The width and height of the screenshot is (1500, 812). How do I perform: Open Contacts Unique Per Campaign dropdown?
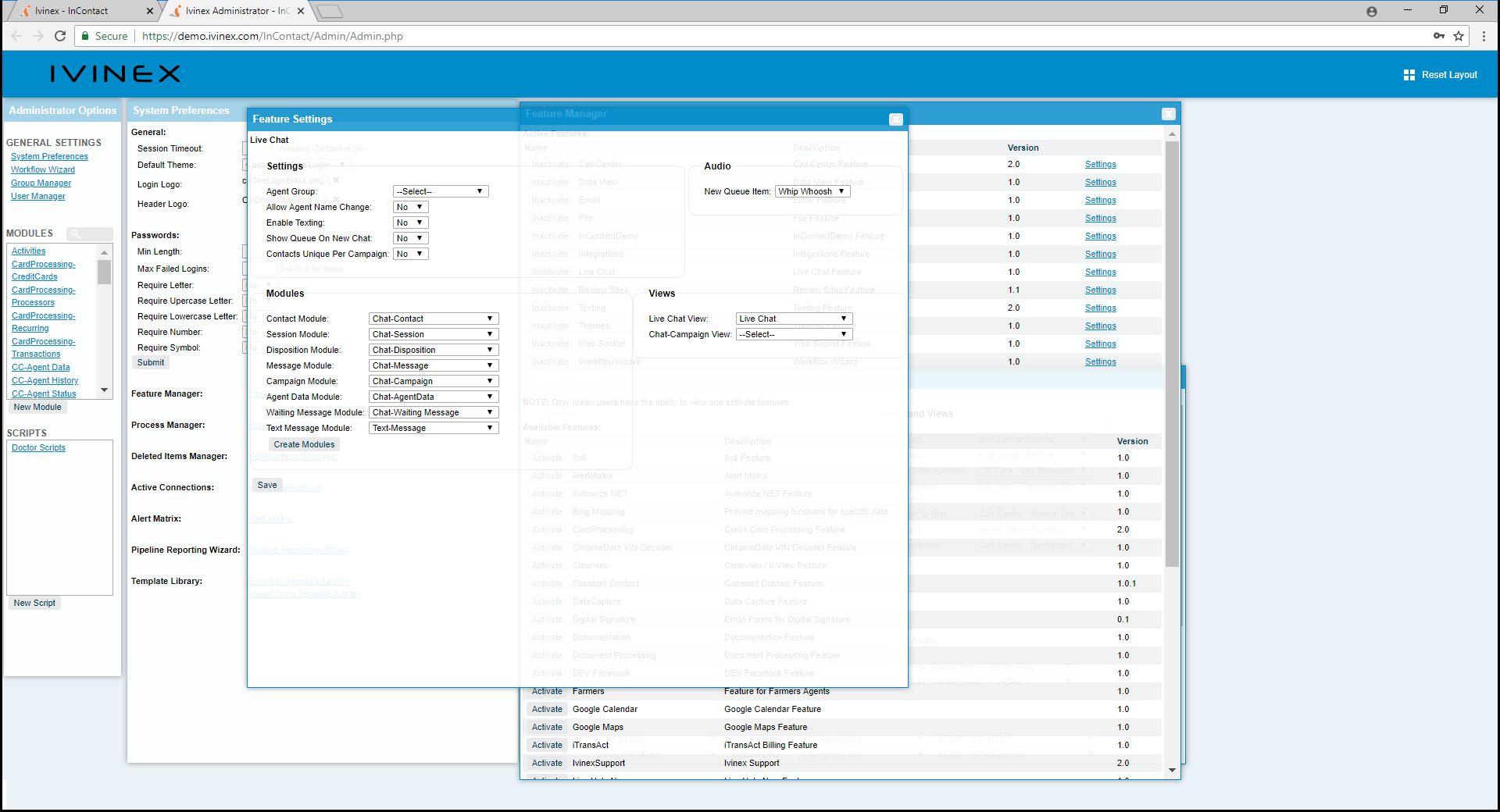tap(410, 254)
